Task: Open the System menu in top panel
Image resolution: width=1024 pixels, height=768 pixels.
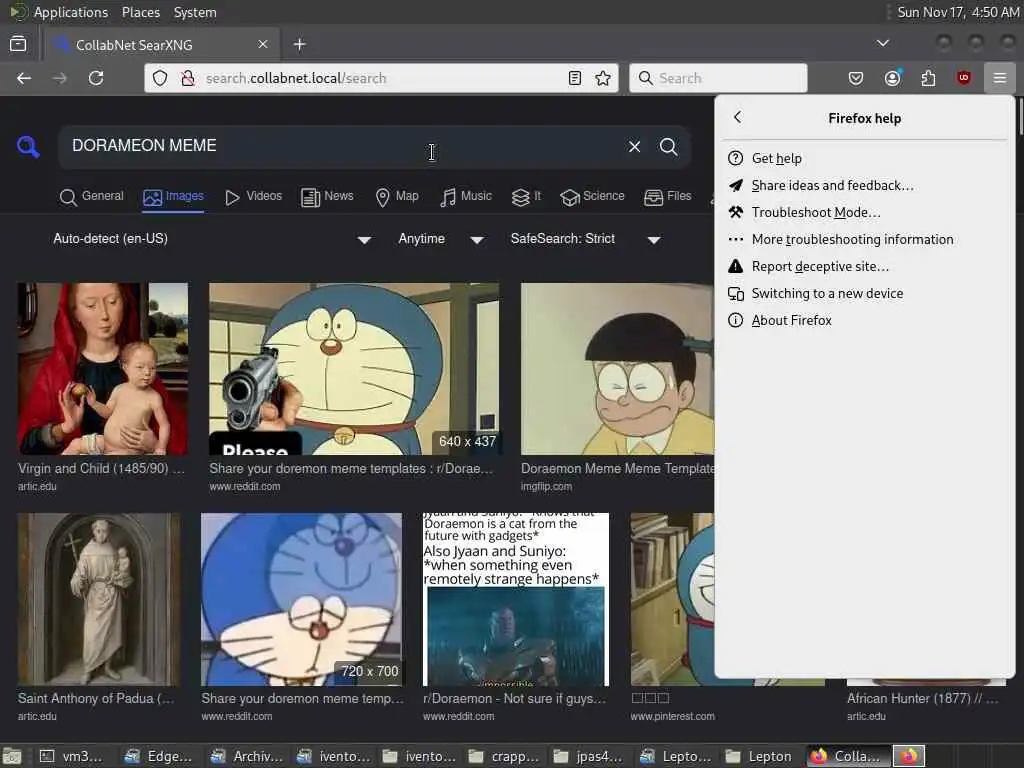Action: (x=195, y=12)
